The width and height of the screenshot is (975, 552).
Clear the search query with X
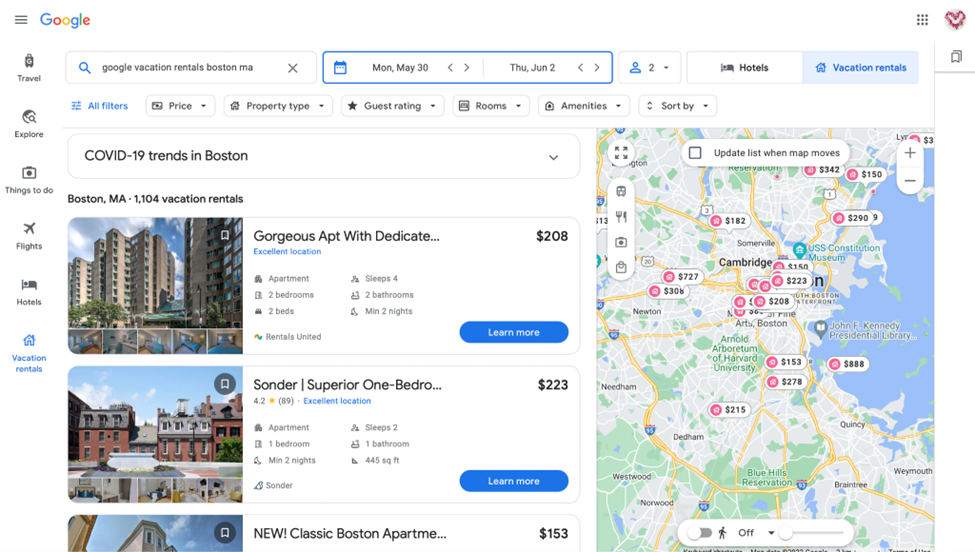[292, 68]
